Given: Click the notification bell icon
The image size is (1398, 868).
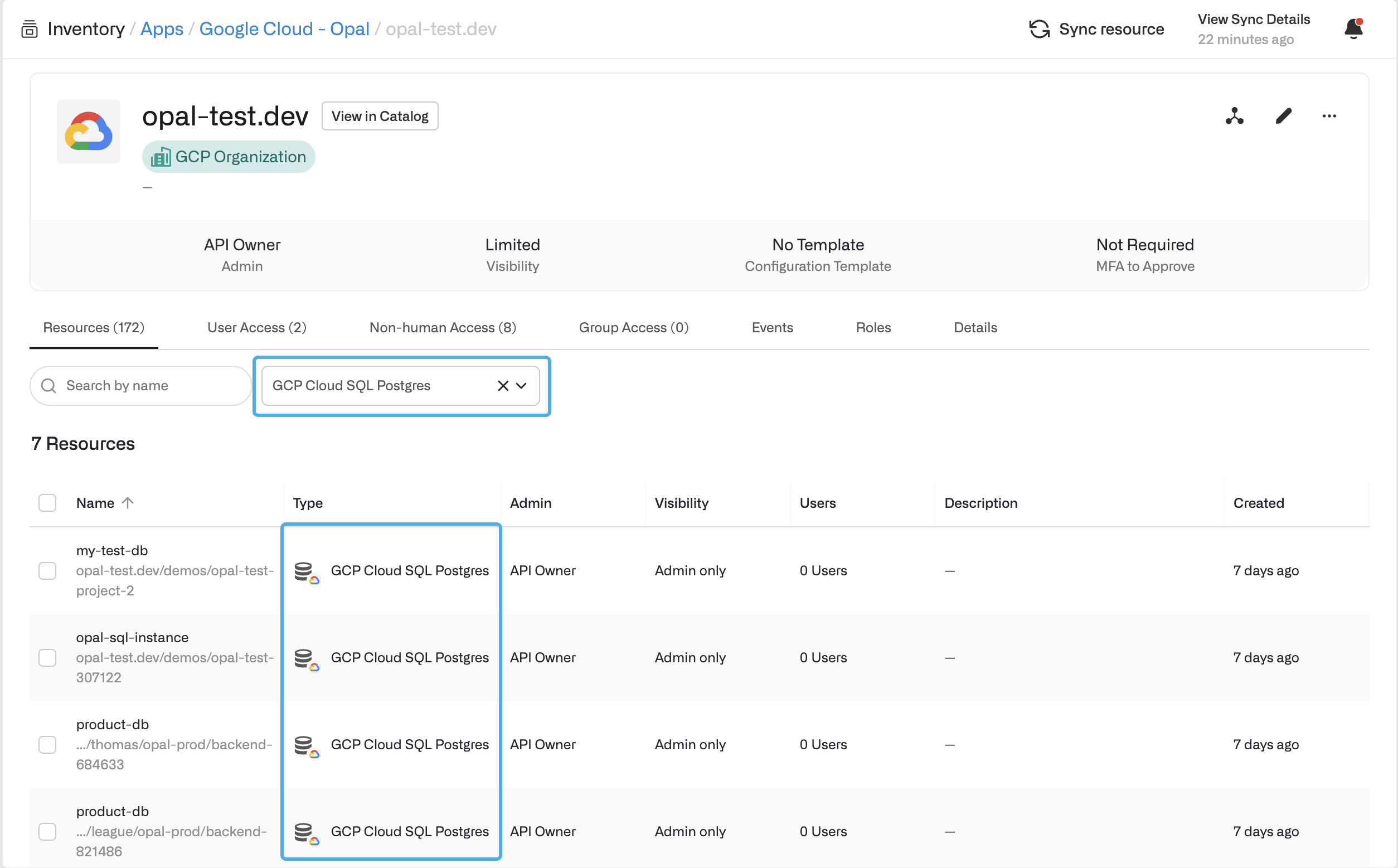Looking at the screenshot, I should pyautogui.click(x=1353, y=28).
